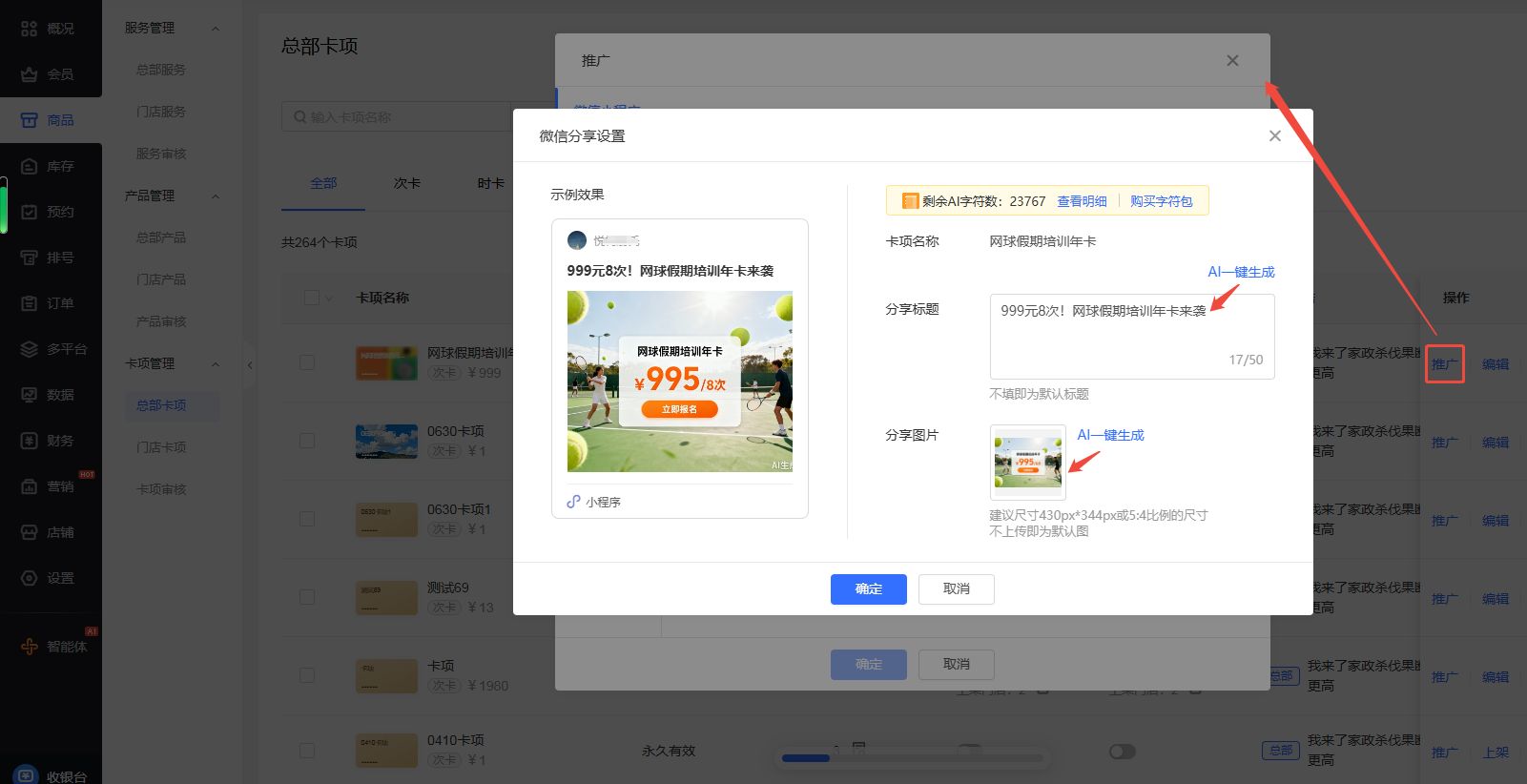This screenshot has width=1527, height=784.
Task: Check the select-all checkbox in table header
Action: (311, 298)
